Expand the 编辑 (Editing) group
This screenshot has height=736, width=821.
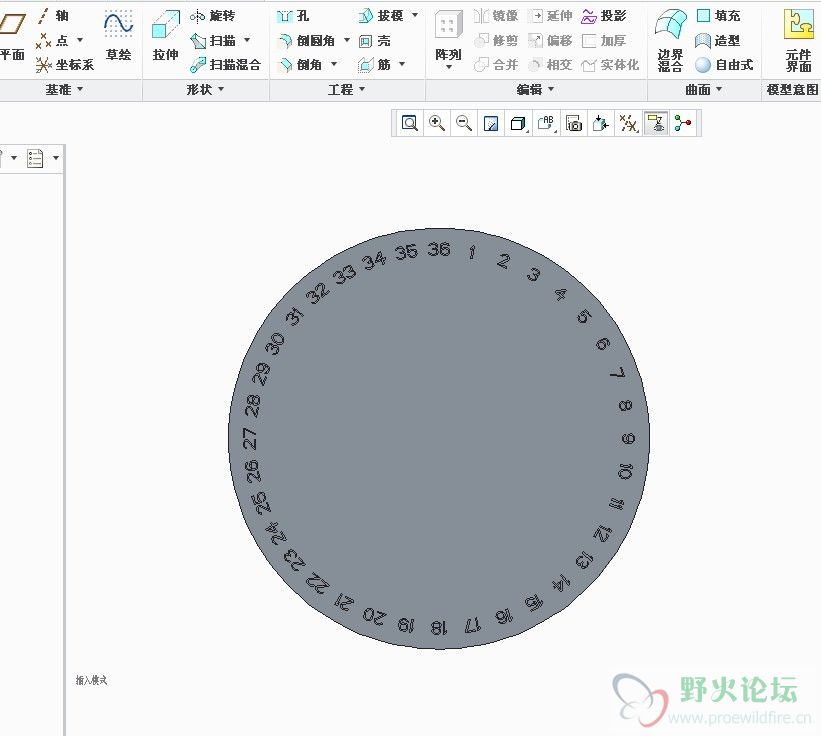(535, 90)
